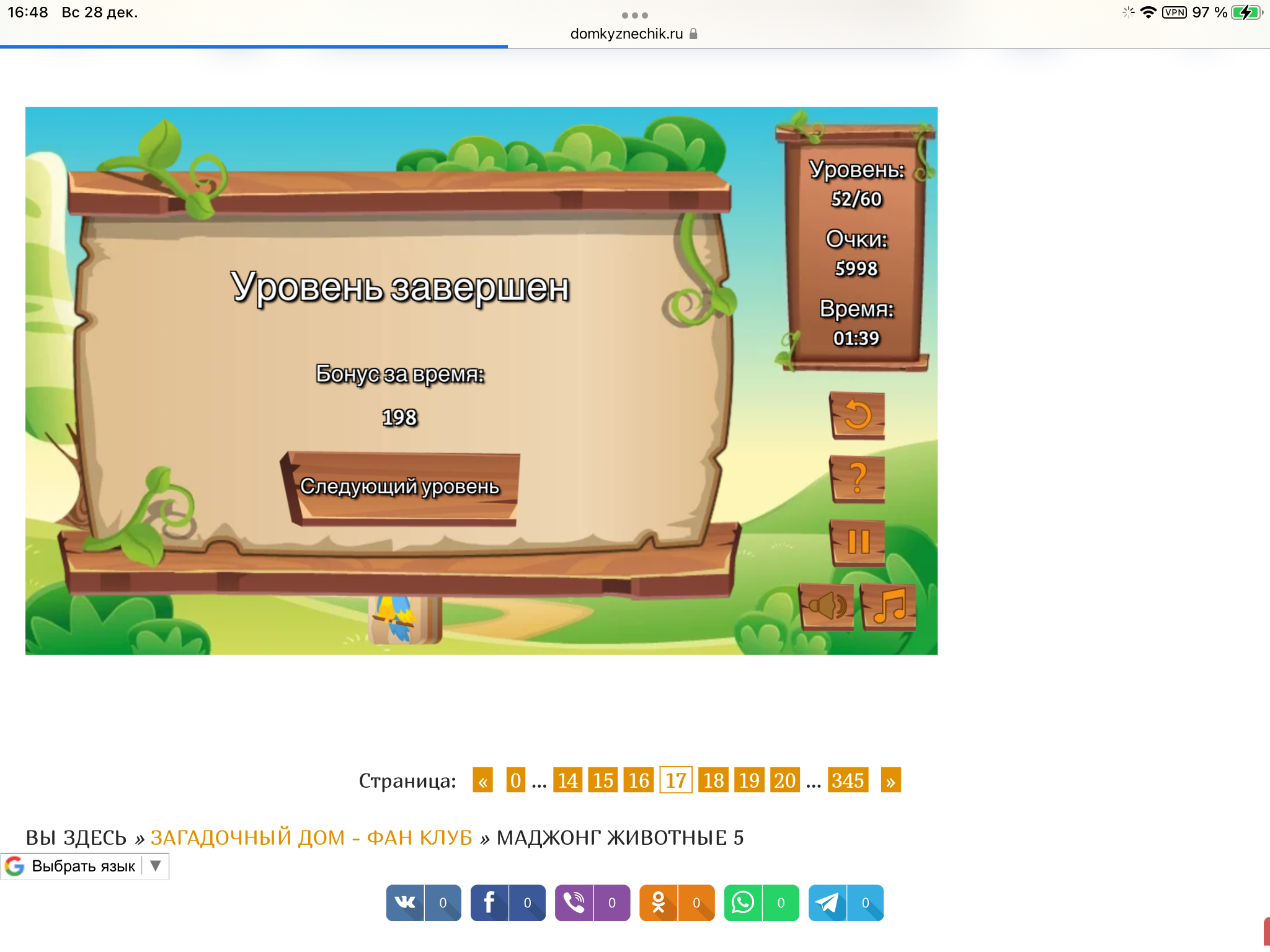Go to previous page arrow «
The height and width of the screenshot is (952, 1270).
tap(482, 781)
